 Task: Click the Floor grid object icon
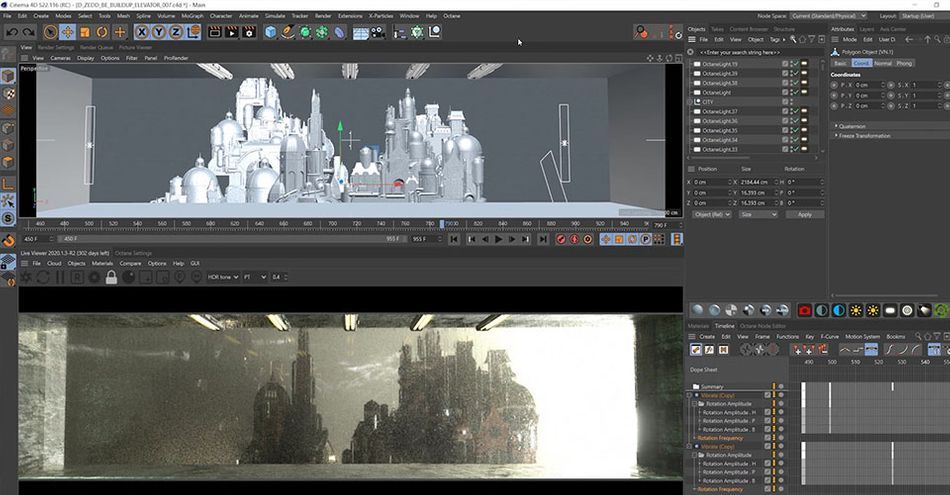point(360,33)
